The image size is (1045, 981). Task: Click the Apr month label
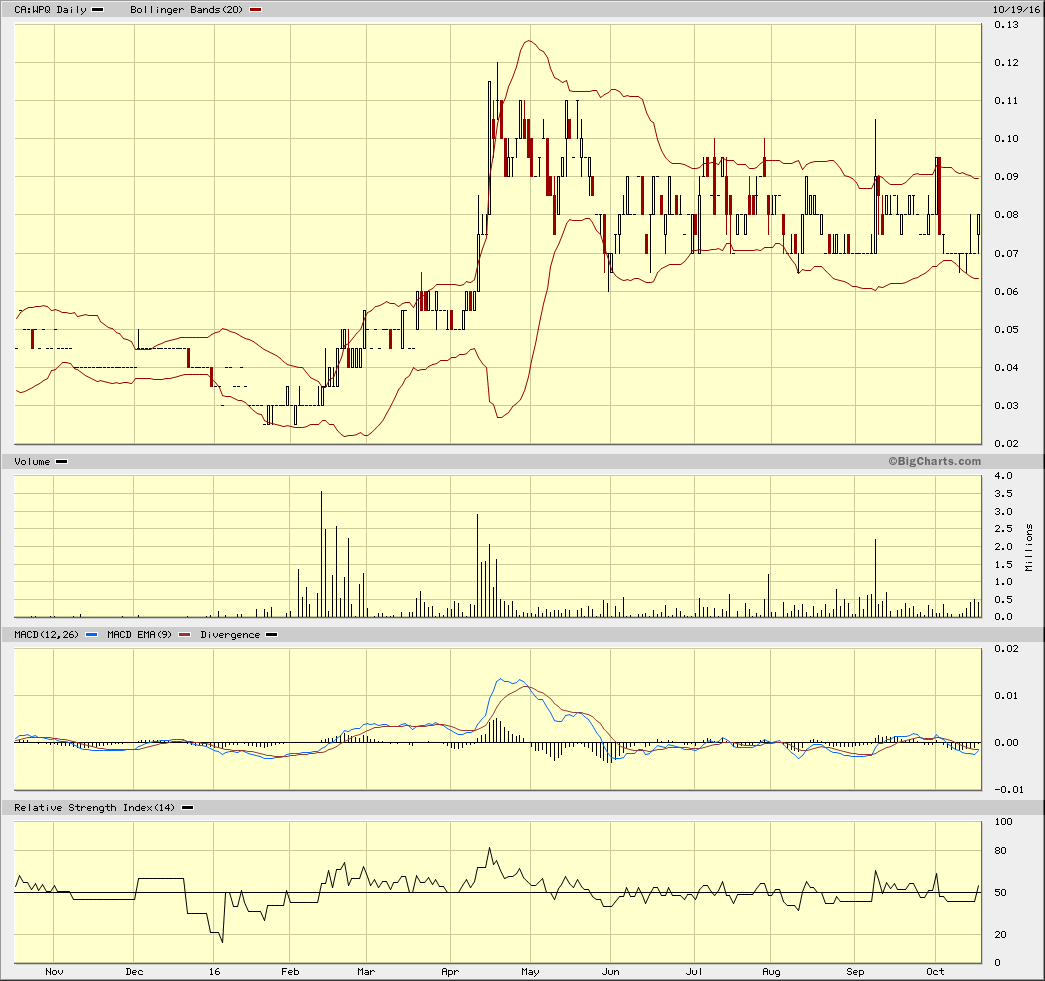pyautogui.click(x=450, y=972)
